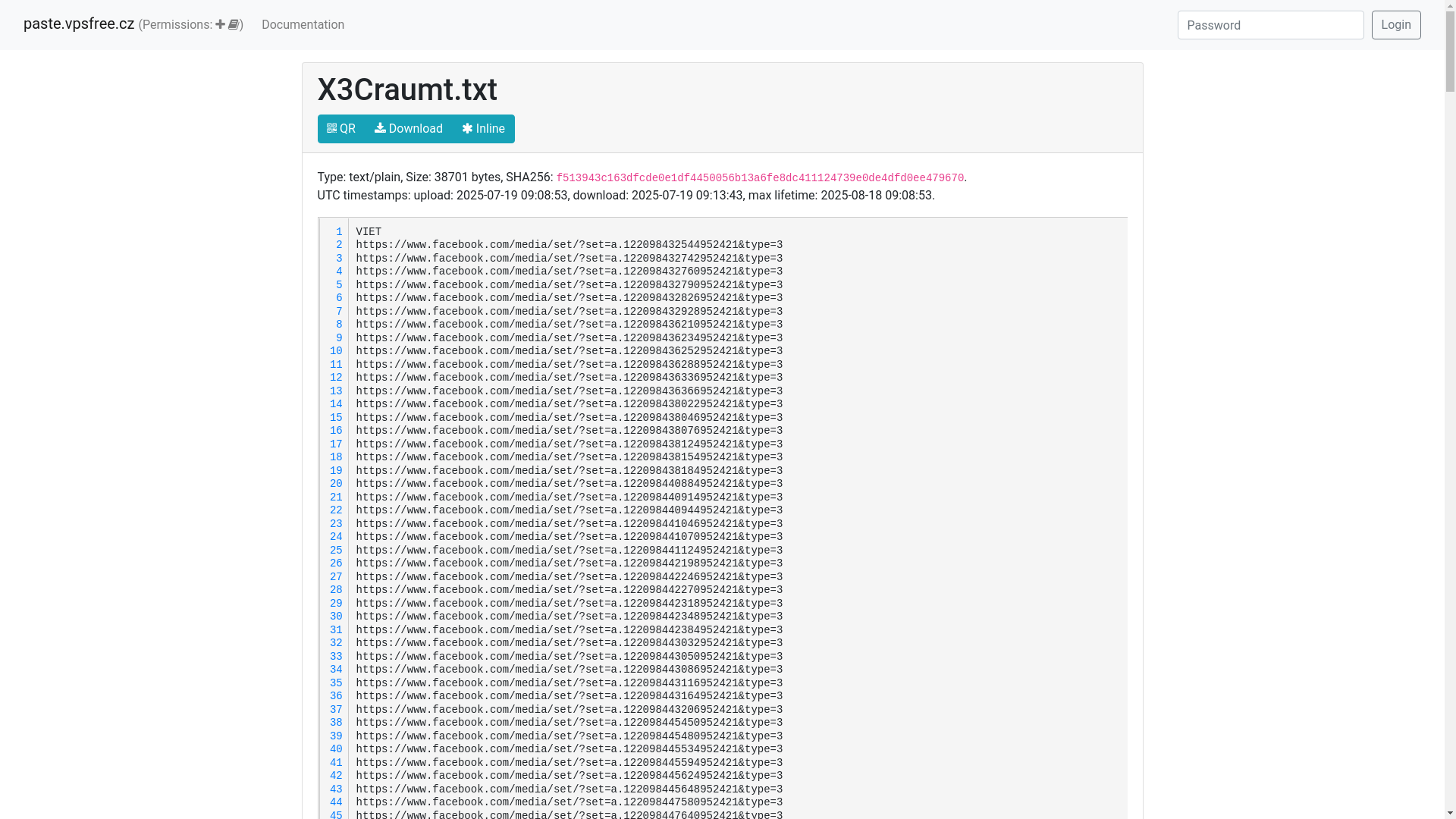Click the URL containing 122098443116952421
1456x819 pixels.
pyautogui.click(x=570, y=683)
